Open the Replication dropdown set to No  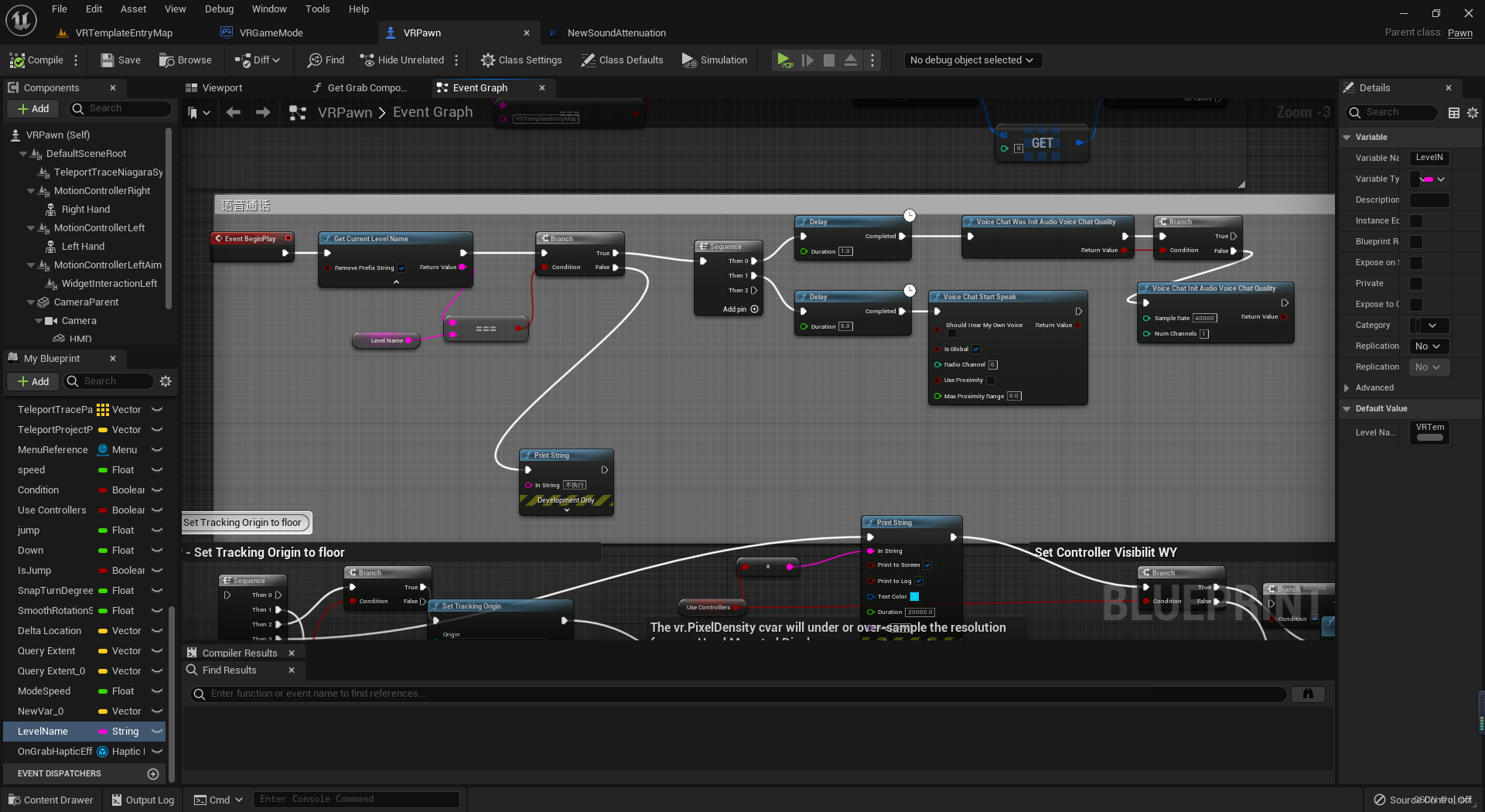[x=1429, y=346]
